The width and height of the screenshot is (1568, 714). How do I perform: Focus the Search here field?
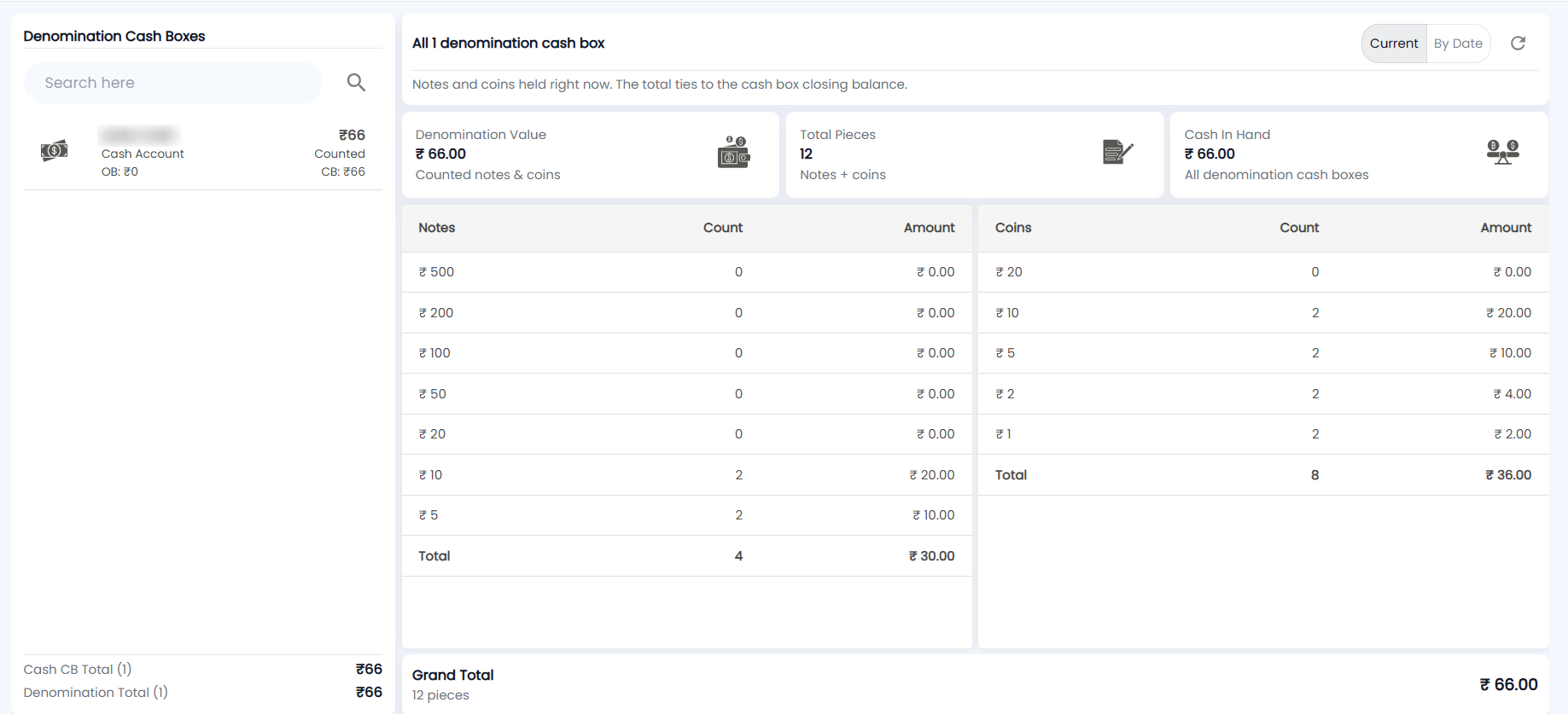tap(173, 83)
